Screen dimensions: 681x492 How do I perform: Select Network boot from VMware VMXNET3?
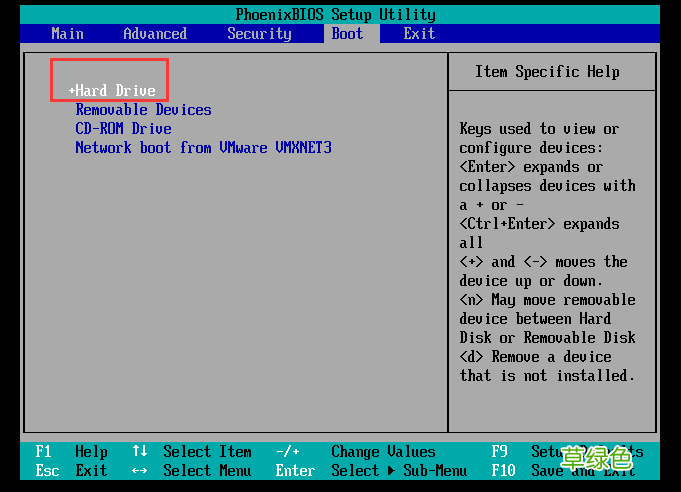(x=203, y=148)
